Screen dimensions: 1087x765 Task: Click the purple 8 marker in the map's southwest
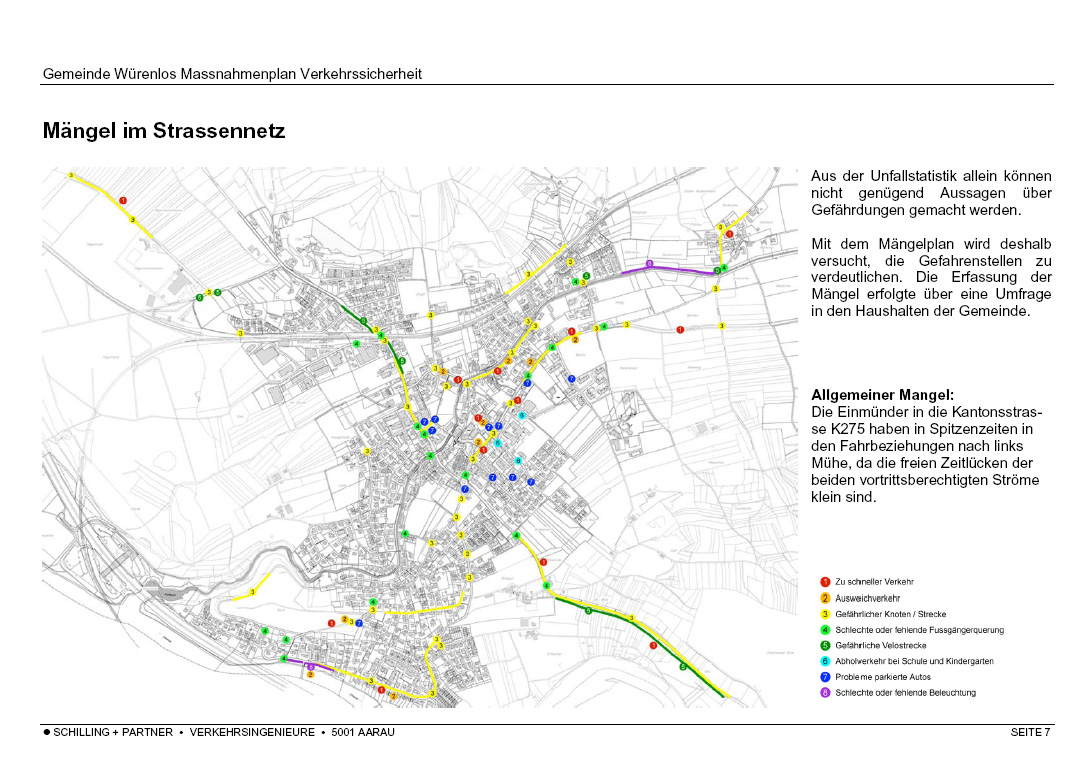311,667
